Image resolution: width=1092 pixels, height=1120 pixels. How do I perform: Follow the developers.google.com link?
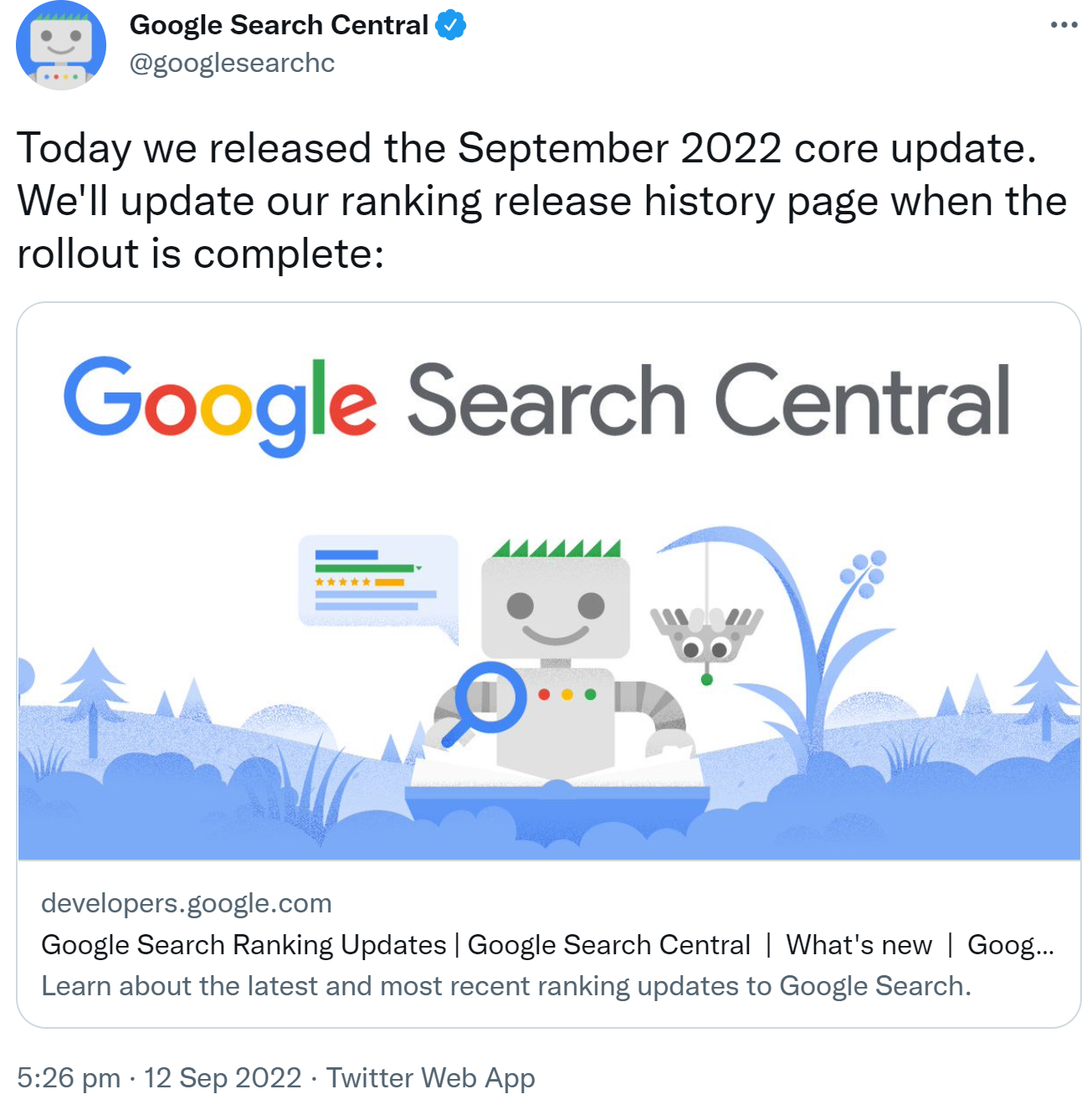186,903
